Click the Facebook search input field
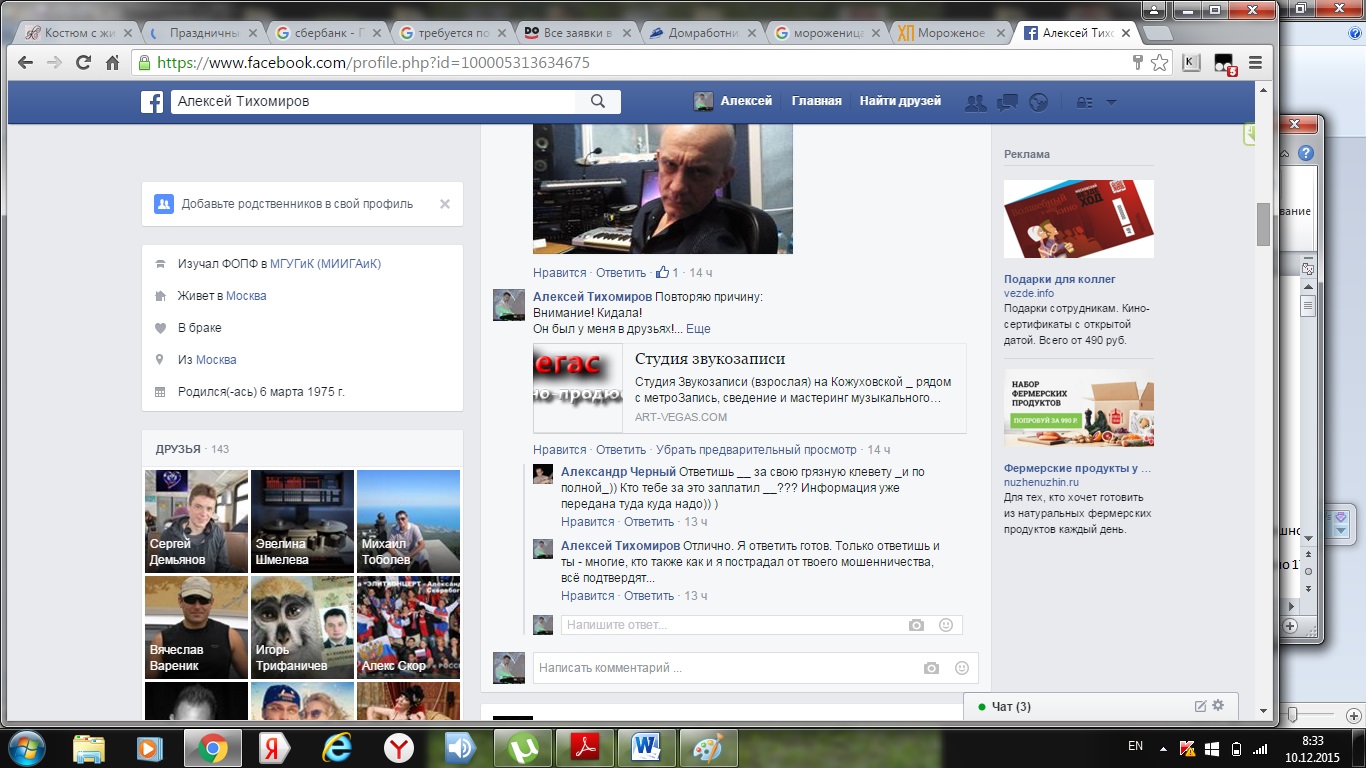Screen dimensions: 1366x768 tap(373, 101)
